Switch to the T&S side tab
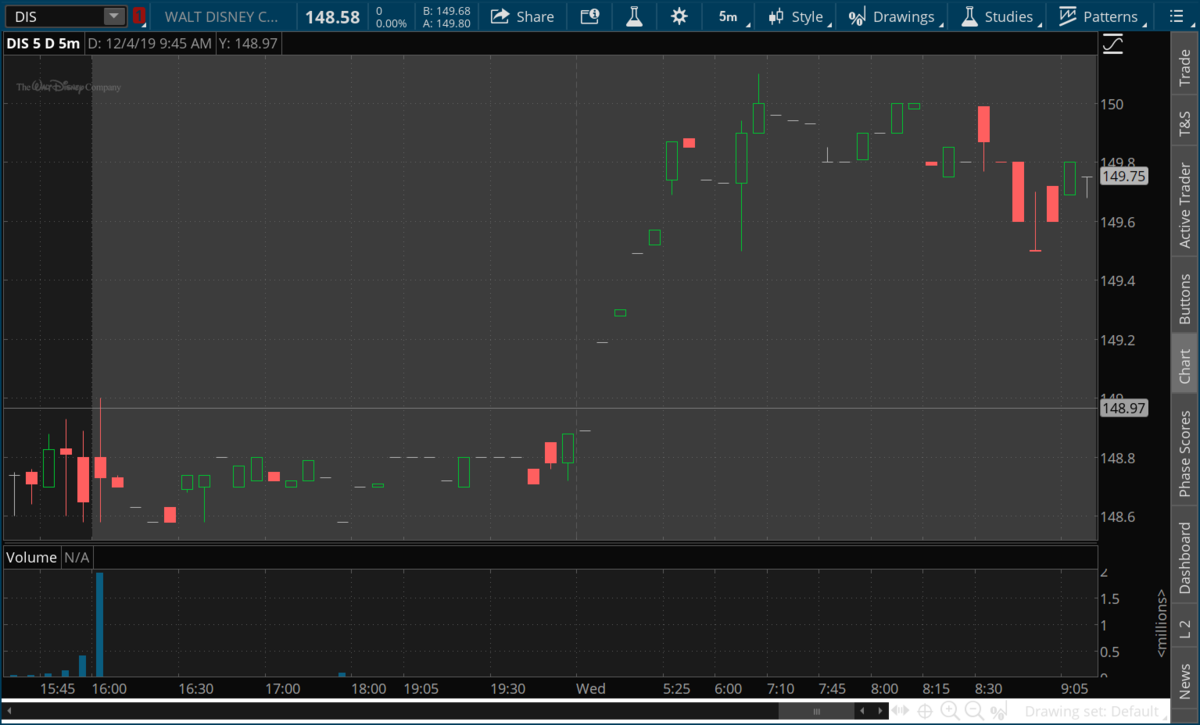 point(1185,123)
